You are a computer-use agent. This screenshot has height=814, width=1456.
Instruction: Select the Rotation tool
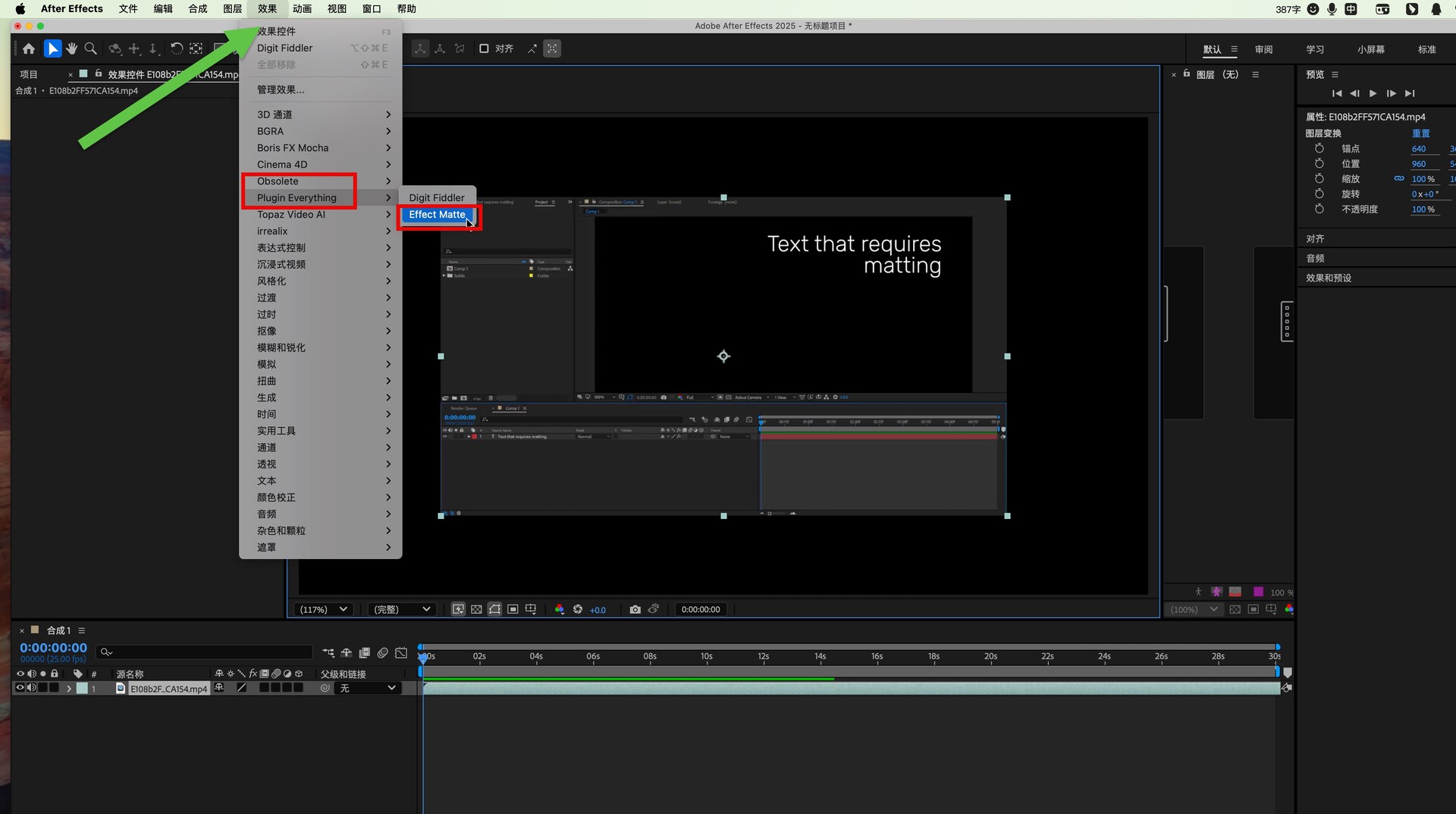point(176,49)
